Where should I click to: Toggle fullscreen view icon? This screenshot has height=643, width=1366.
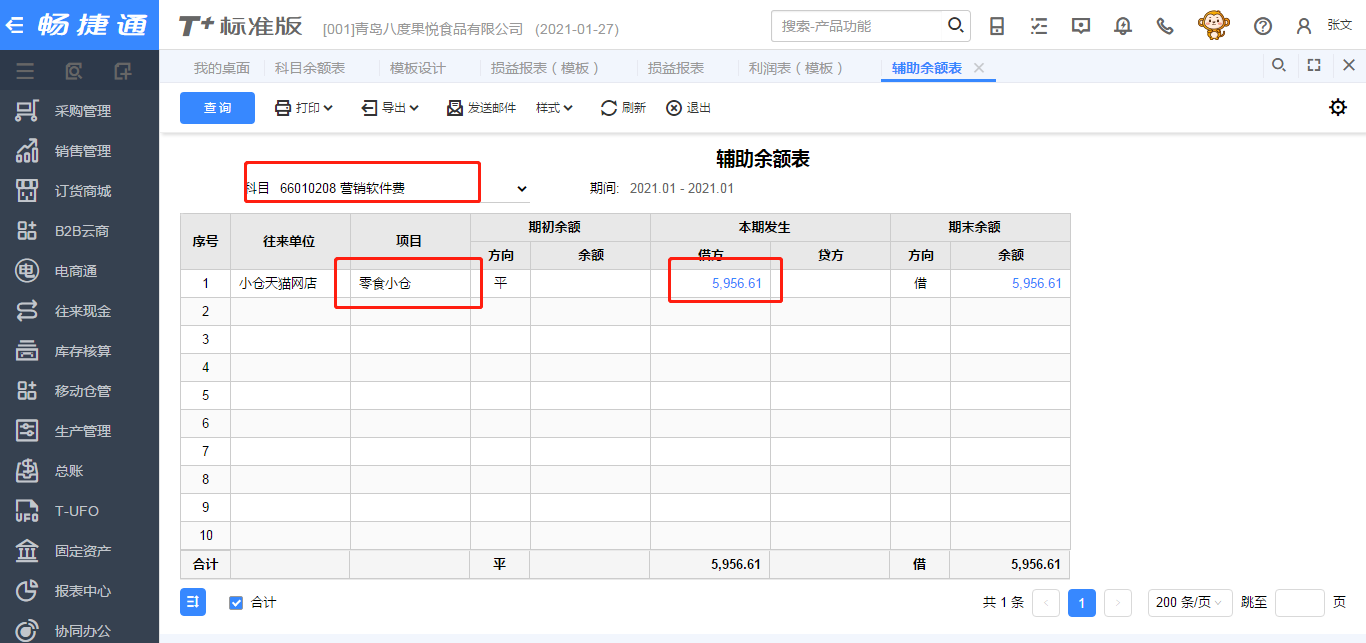[x=1314, y=65]
